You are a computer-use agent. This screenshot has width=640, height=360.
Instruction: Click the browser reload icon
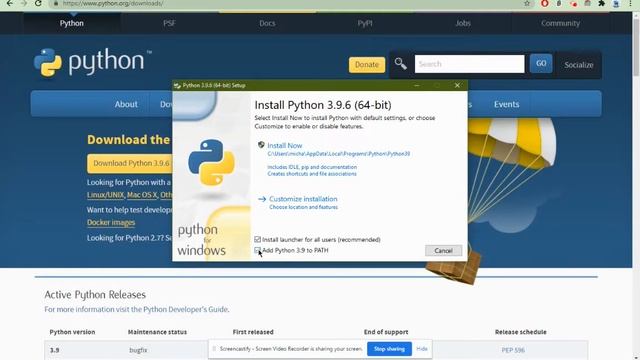(38, 3)
